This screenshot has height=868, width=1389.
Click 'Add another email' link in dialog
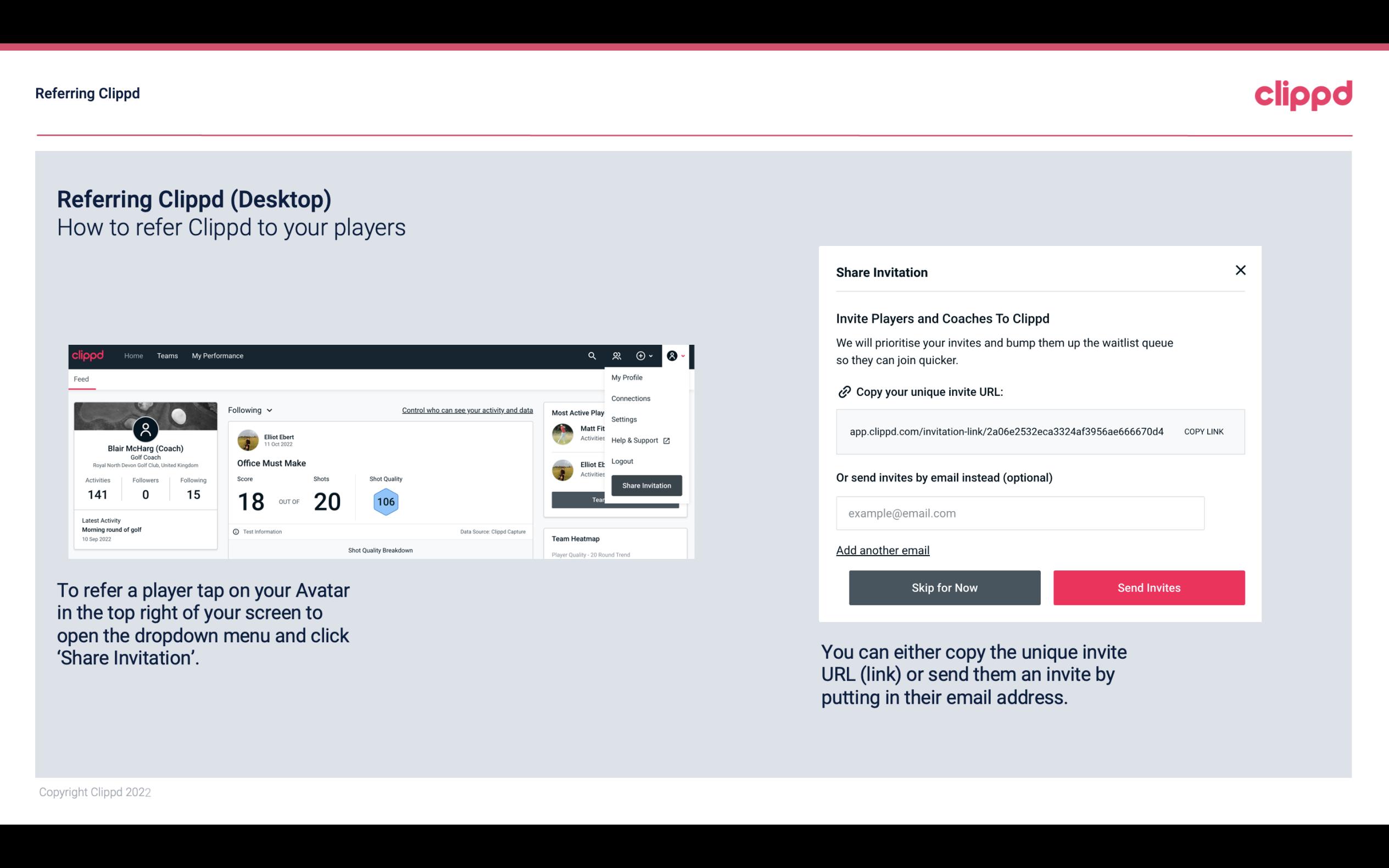881,550
